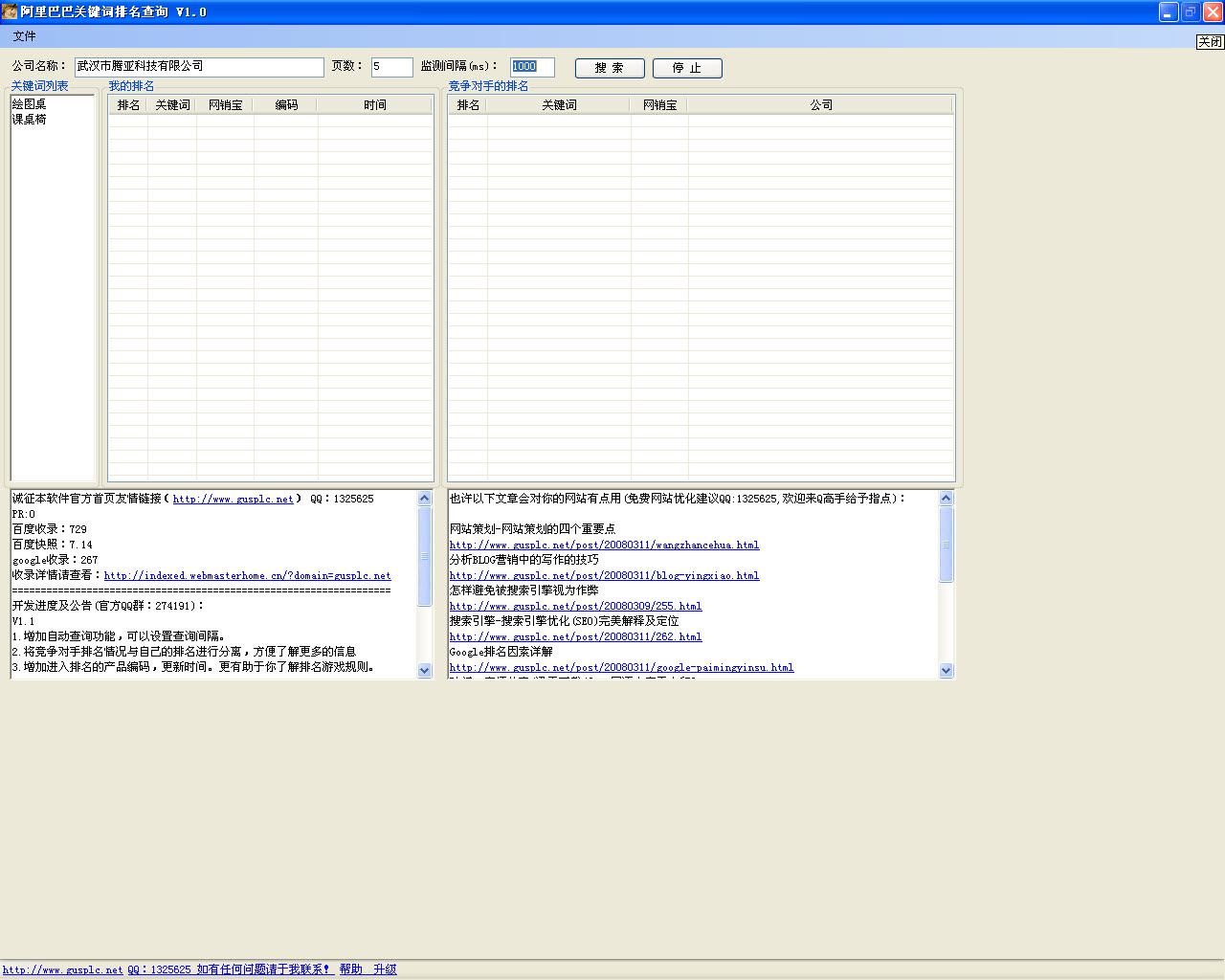Select keyword 课桌椅 in the keyword list

[x=30, y=120]
